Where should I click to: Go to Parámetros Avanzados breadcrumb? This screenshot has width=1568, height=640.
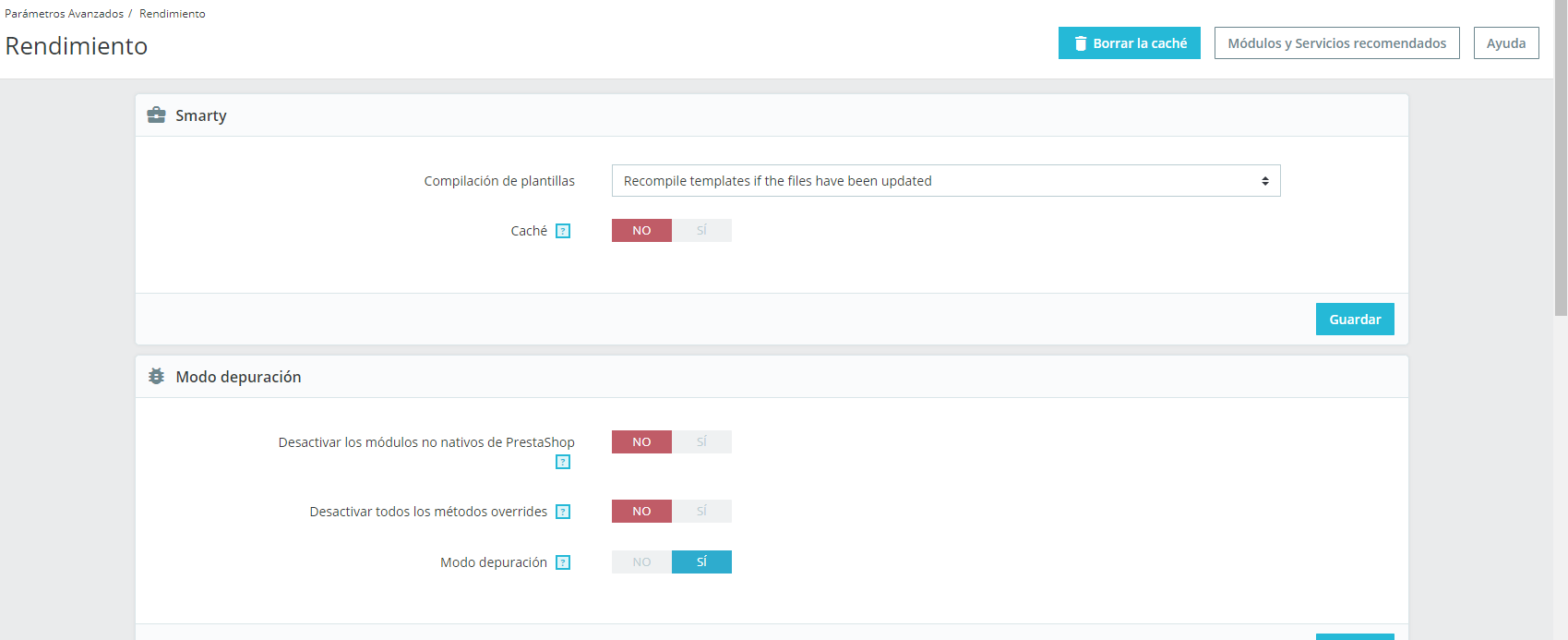coord(64,14)
